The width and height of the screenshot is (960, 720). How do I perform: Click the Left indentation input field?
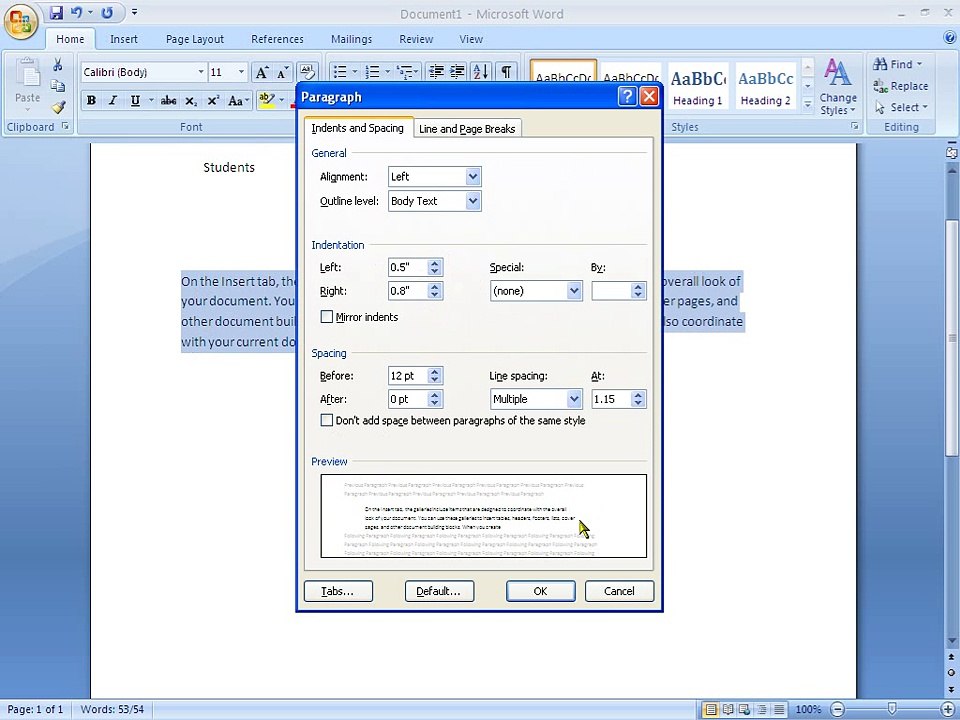click(407, 268)
